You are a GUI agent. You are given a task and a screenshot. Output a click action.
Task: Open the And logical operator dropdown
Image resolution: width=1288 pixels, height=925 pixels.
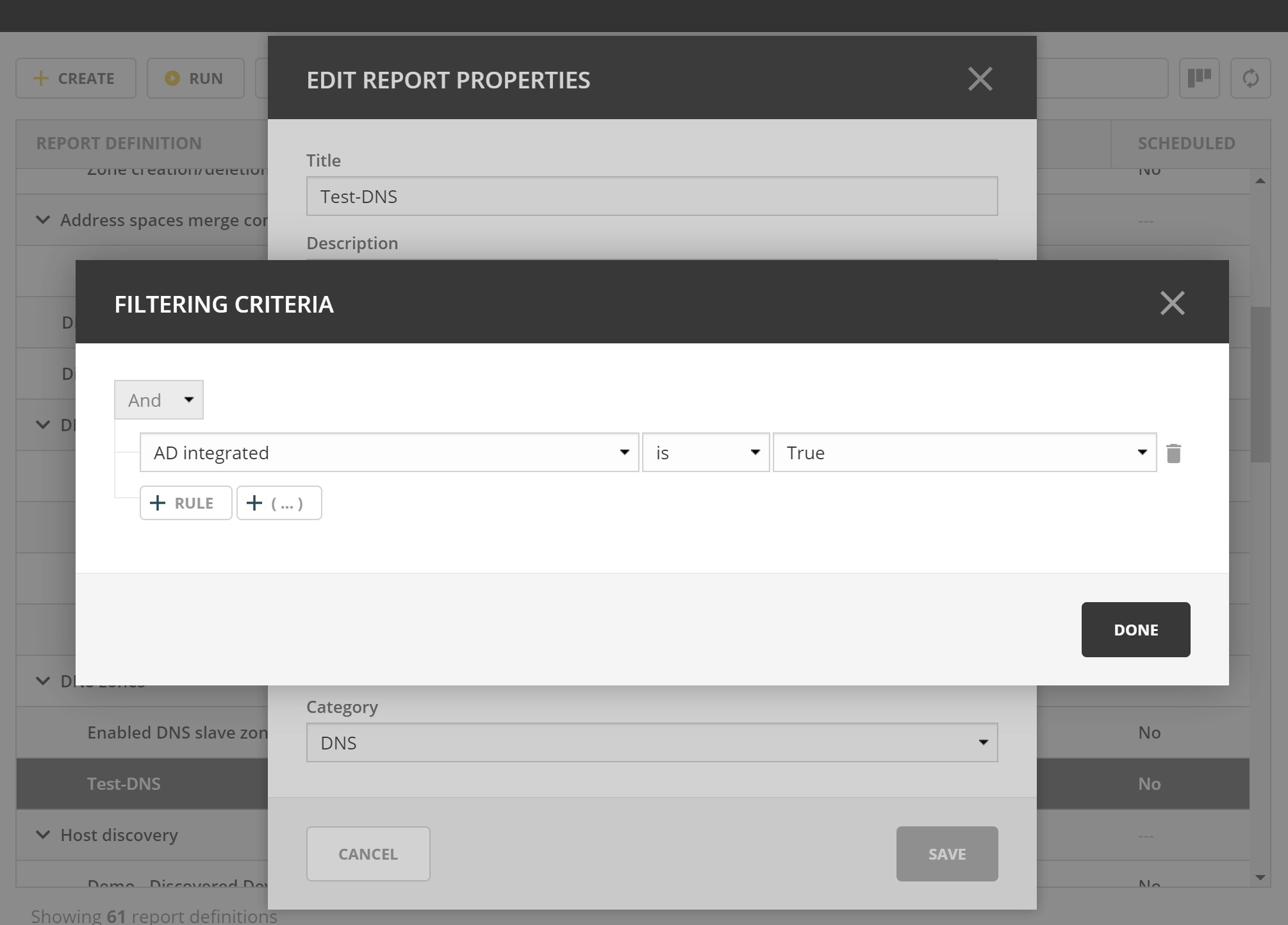(x=159, y=400)
